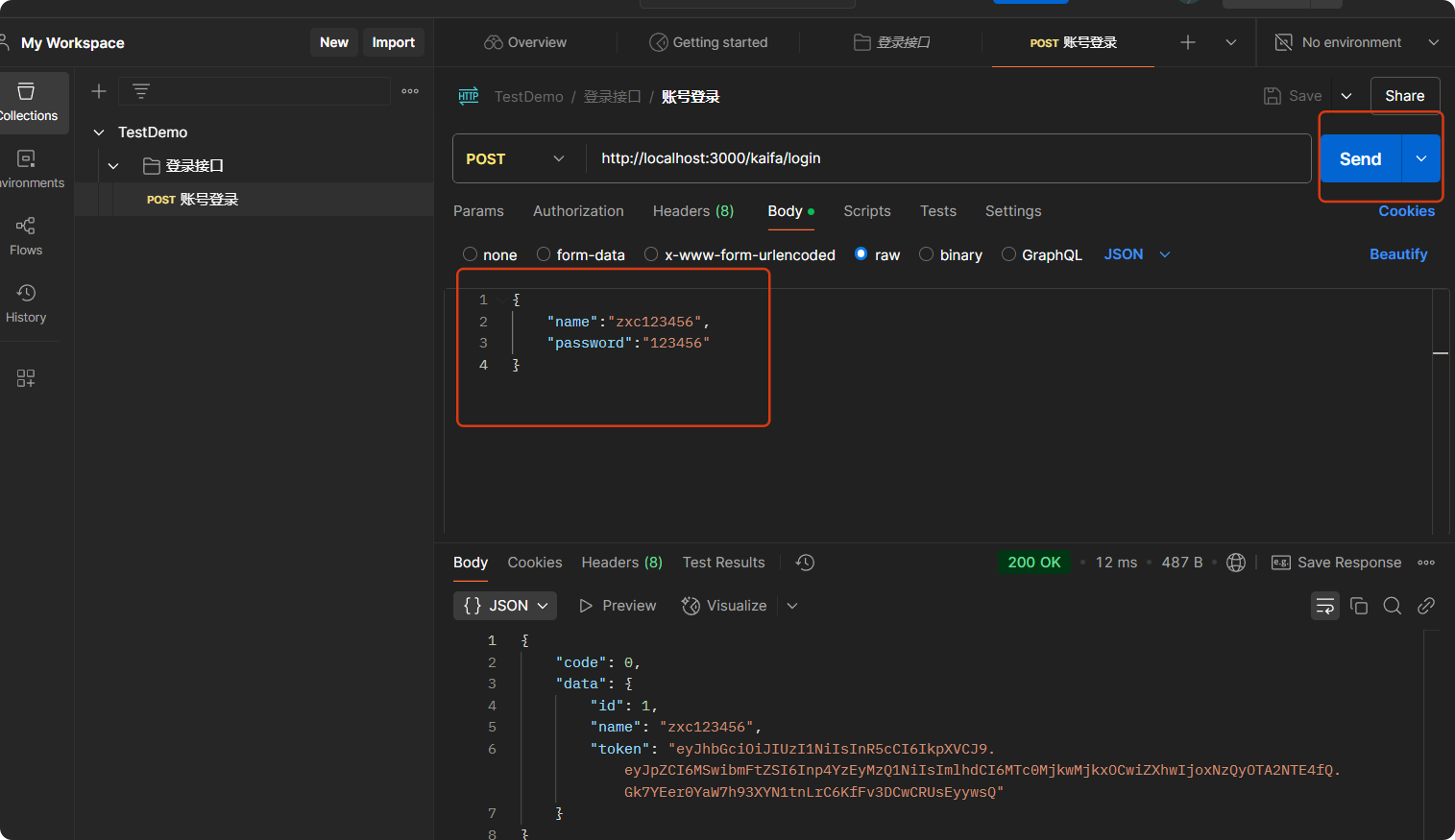The height and width of the screenshot is (840, 1455).
Task: Open the Params request tab
Action: pos(478,211)
